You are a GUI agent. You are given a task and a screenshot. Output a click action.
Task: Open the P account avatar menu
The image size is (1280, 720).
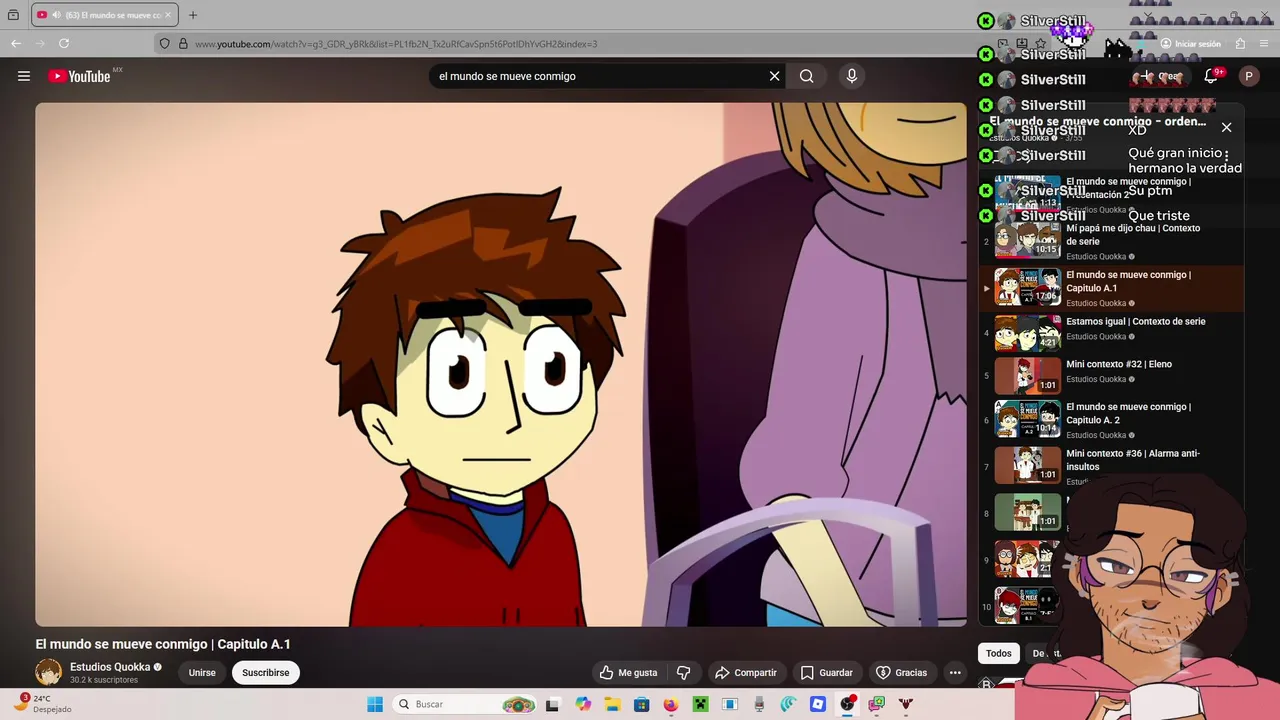(x=1248, y=76)
